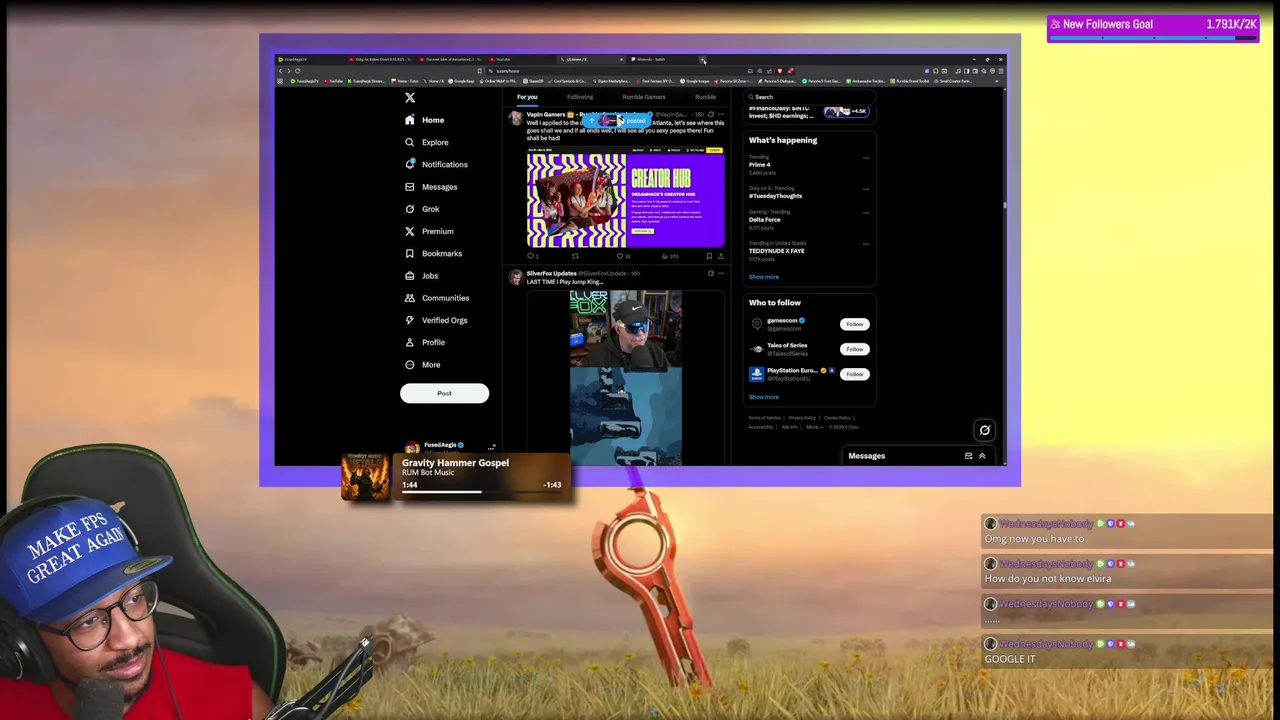Open the Verified Orgs lightning icon

click(x=410, y=320)
